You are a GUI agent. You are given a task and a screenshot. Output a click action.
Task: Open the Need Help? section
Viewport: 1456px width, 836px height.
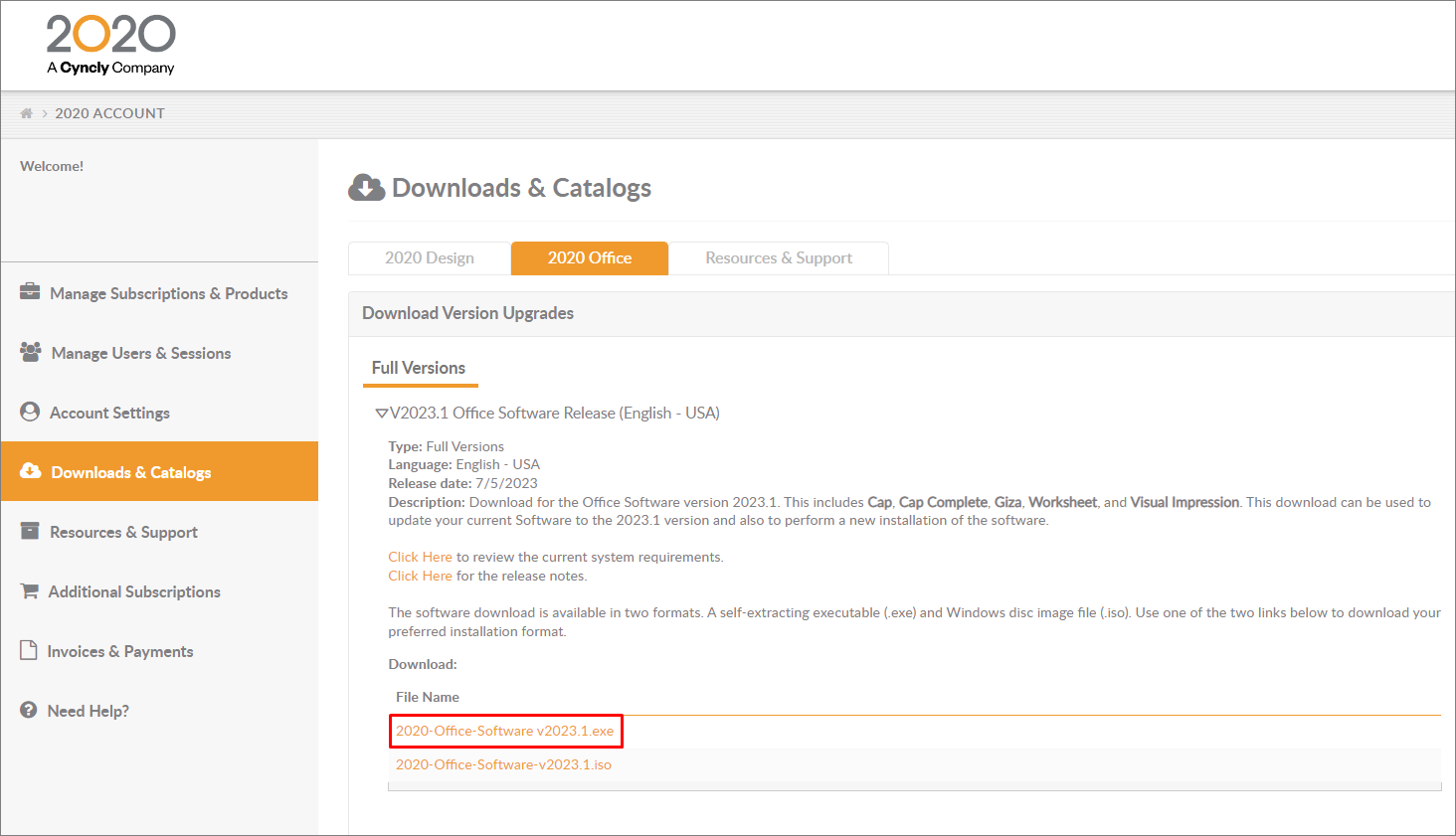pyautogui.click(x=159, y=711)
